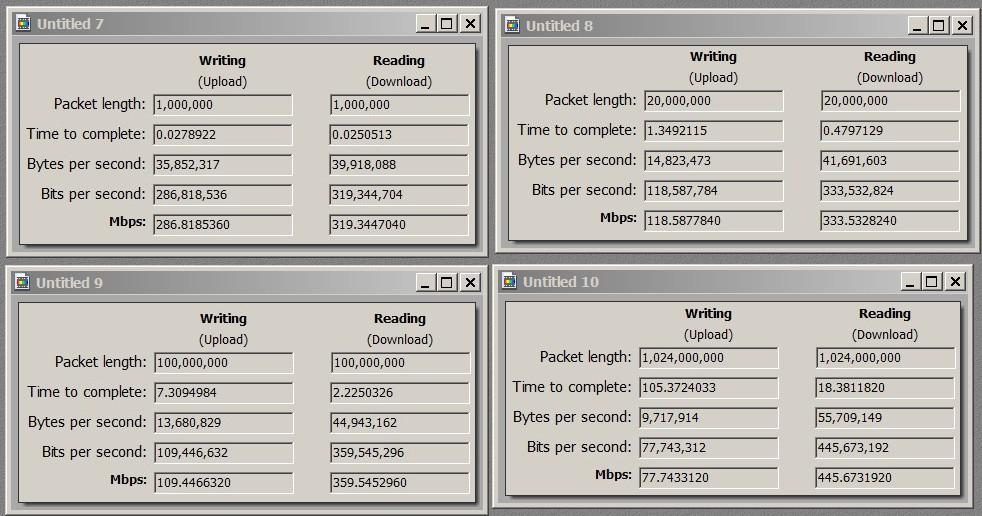Maximize the Untitled 8 window
This screenshot has width=982, height=516.
pos(939,26)
